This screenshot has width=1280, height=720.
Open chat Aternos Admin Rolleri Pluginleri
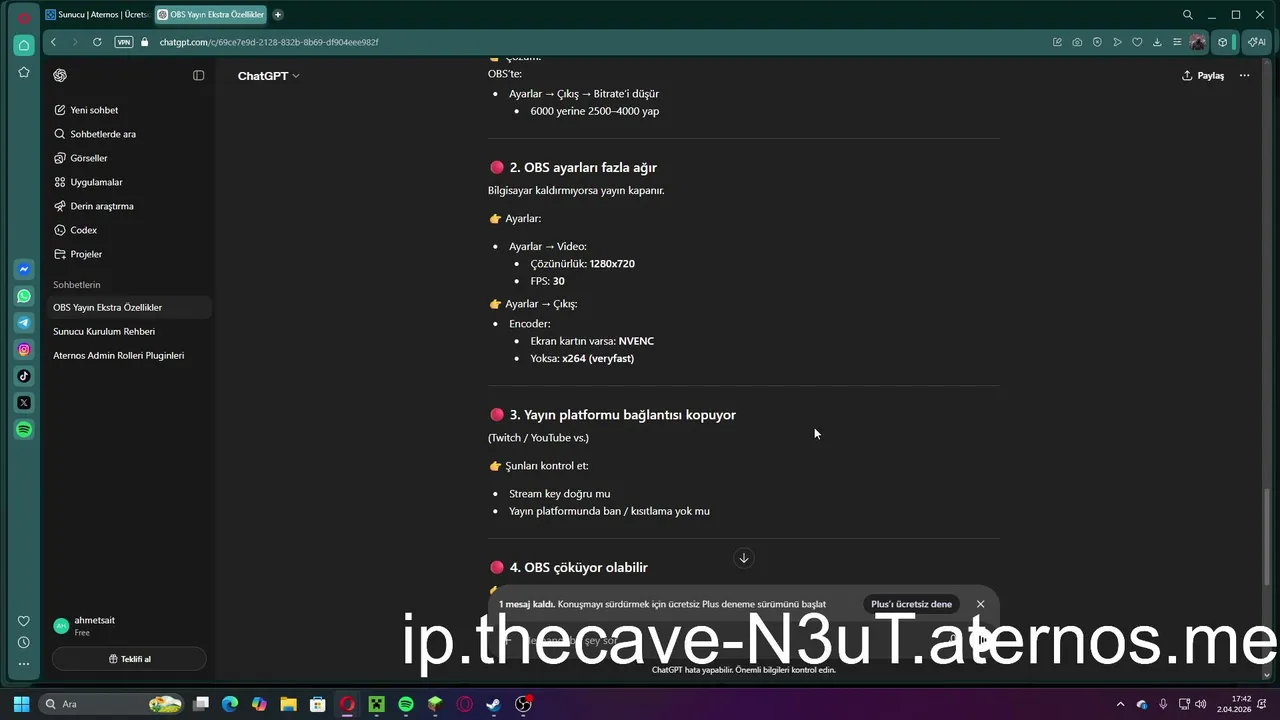pos(130,355)
